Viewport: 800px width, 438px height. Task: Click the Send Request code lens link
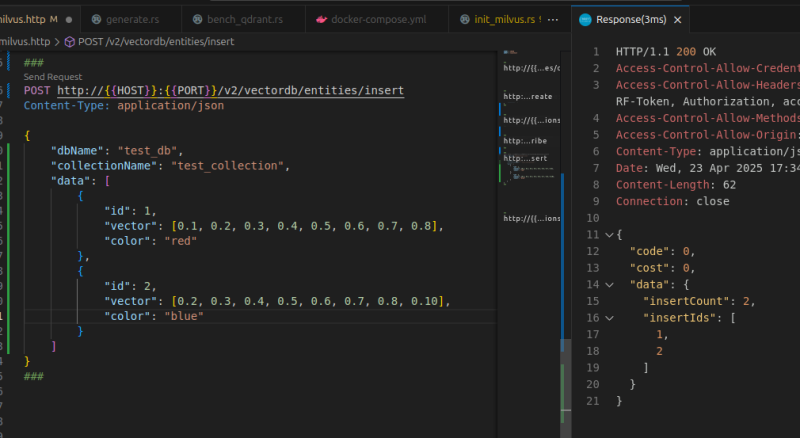pos(53,76)
